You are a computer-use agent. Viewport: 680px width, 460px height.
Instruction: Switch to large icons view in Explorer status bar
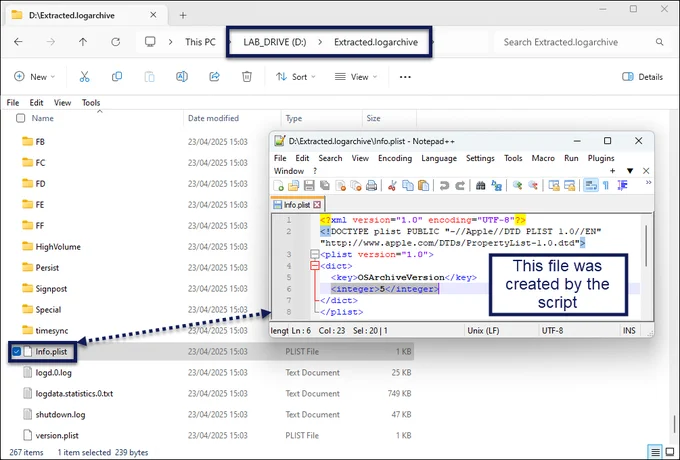pyautogui.click(x=670, y=452)
